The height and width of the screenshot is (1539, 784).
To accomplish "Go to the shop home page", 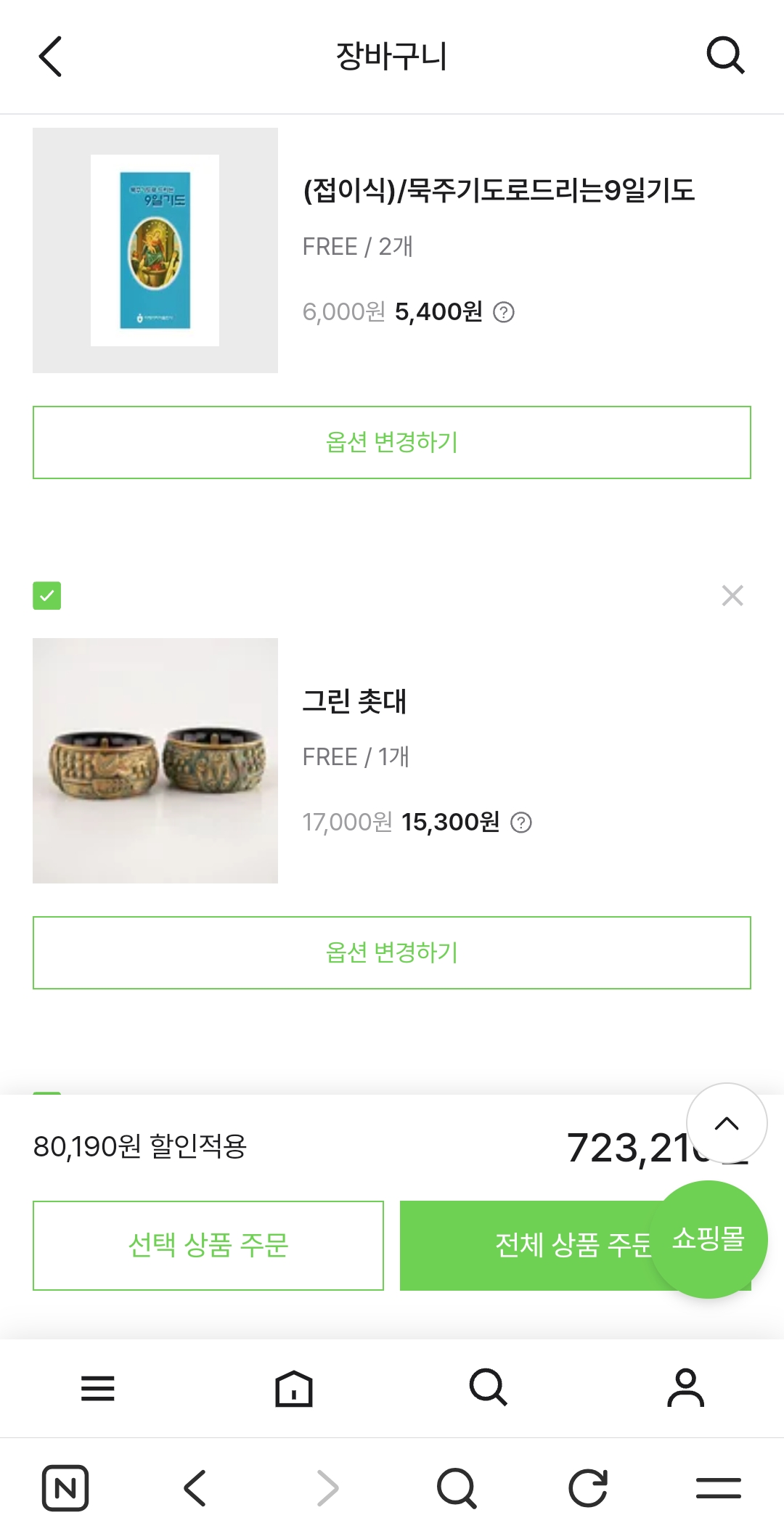I will (x=294, y=1388).
